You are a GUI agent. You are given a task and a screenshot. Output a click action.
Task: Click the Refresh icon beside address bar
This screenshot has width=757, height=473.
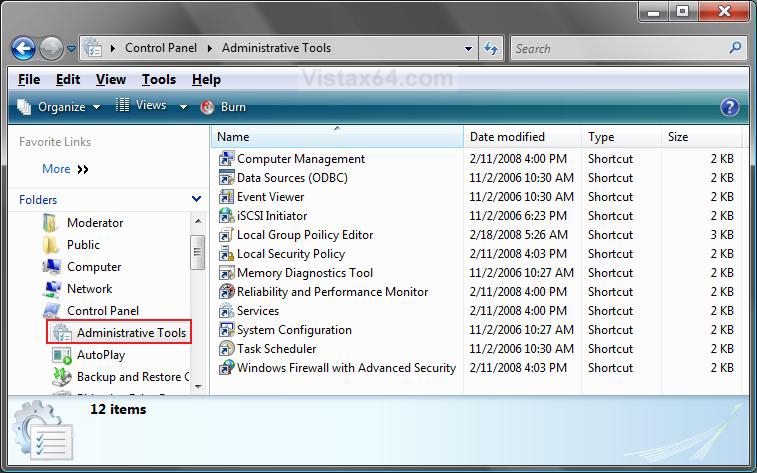[491, 48]
